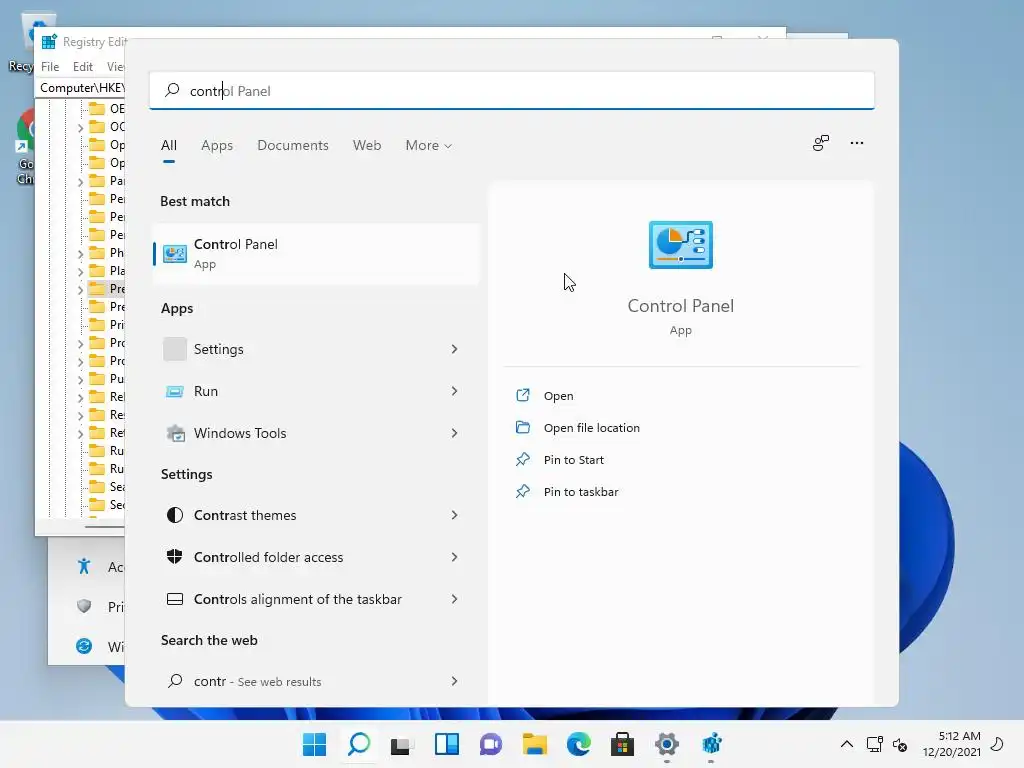Click the Open file location folder icon

522,427
